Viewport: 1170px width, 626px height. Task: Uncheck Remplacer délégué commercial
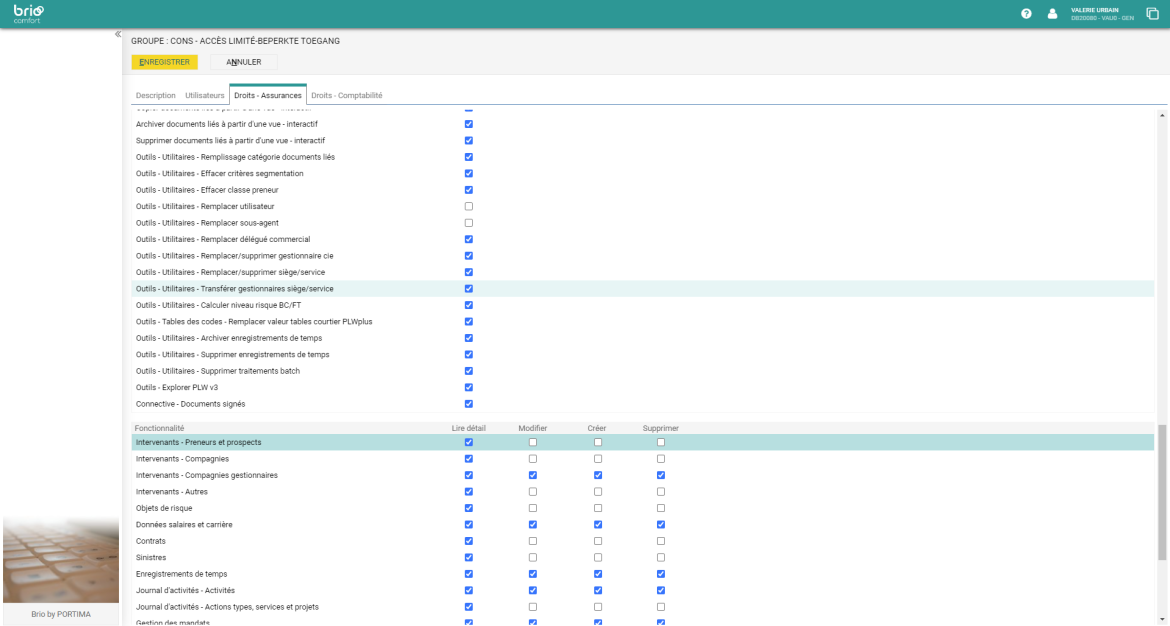[469, 240]
